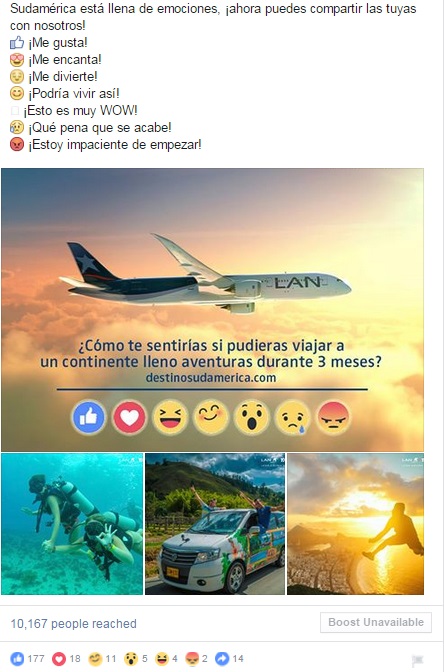Open the sunset jumping silhouette thumbnail
Screen dimensions: 444x672
tap(355, 524)
